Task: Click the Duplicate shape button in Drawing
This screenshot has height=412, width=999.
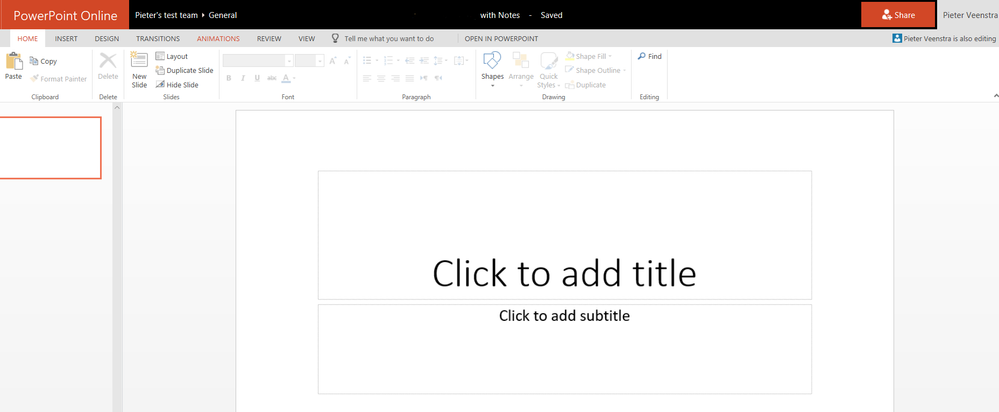Action: [586, 85]
